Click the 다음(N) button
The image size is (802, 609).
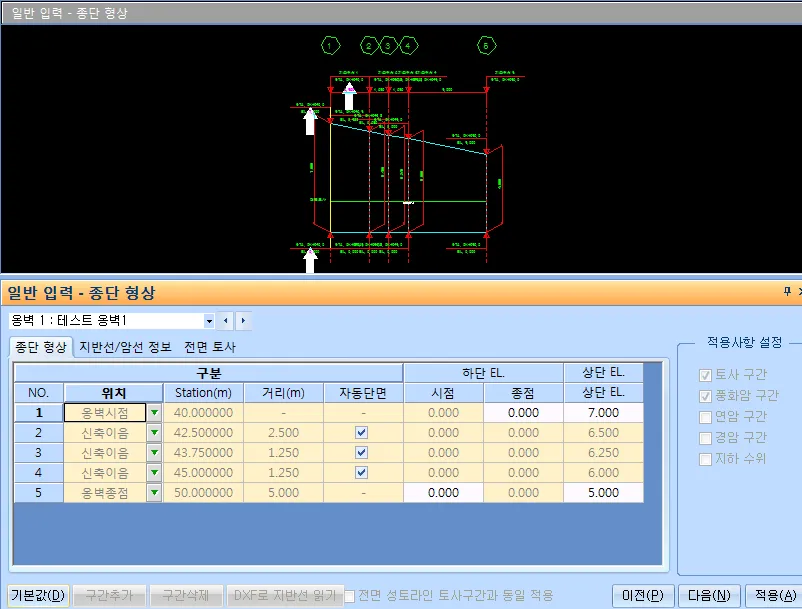(x=709, y=596)
